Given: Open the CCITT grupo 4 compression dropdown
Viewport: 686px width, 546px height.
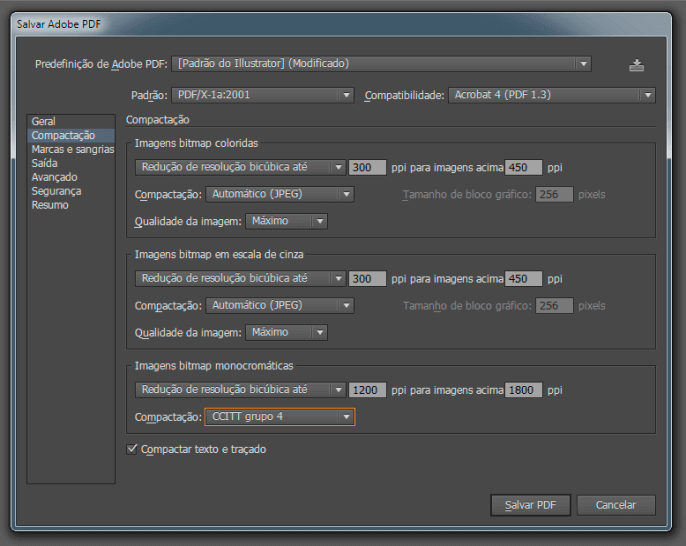Looking at the screenshot, I should click(x=280, y=416).
